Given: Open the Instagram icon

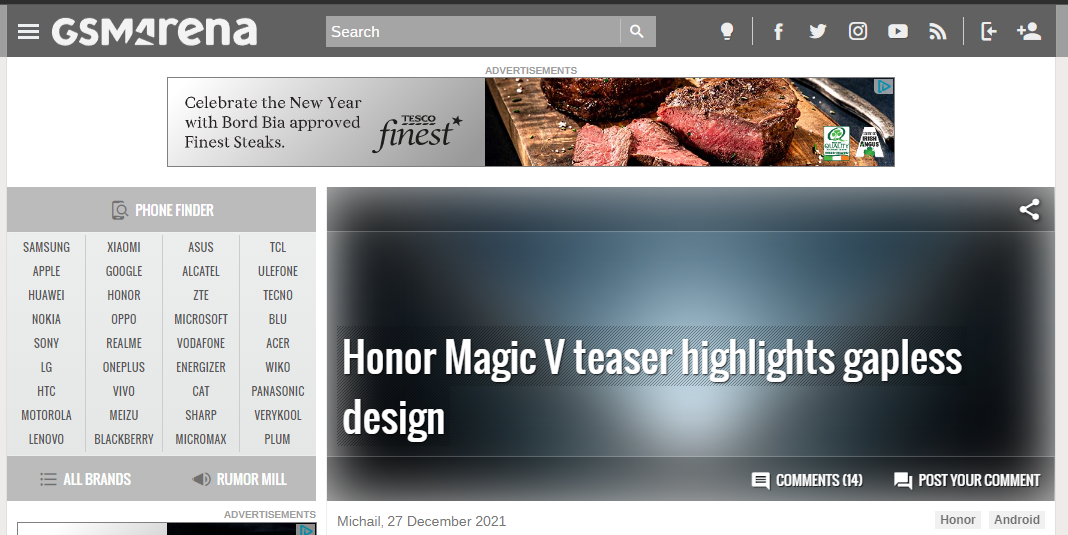Looking at the screenshot, I should coord(858,31).
